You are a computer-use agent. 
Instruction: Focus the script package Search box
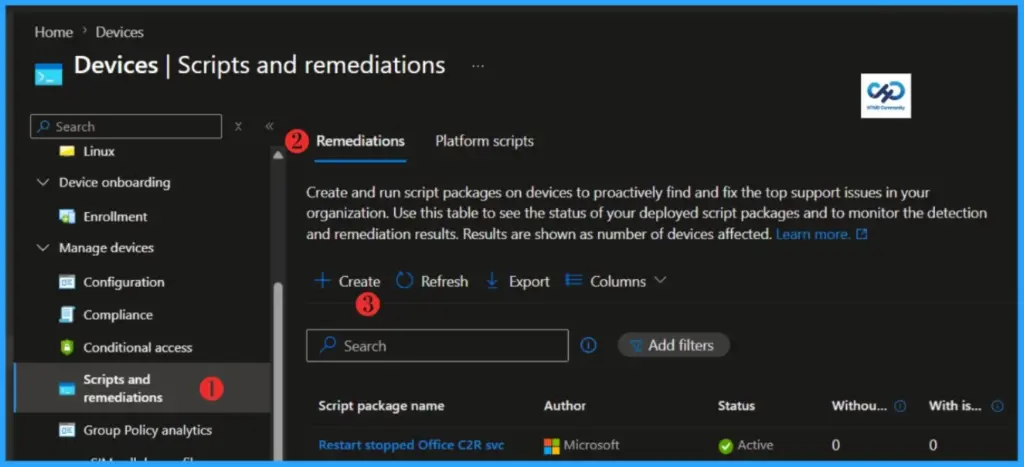click(x=438, y=346)
